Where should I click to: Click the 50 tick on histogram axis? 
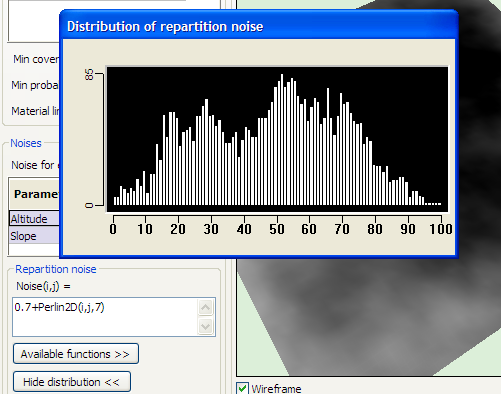pos(277,229)
